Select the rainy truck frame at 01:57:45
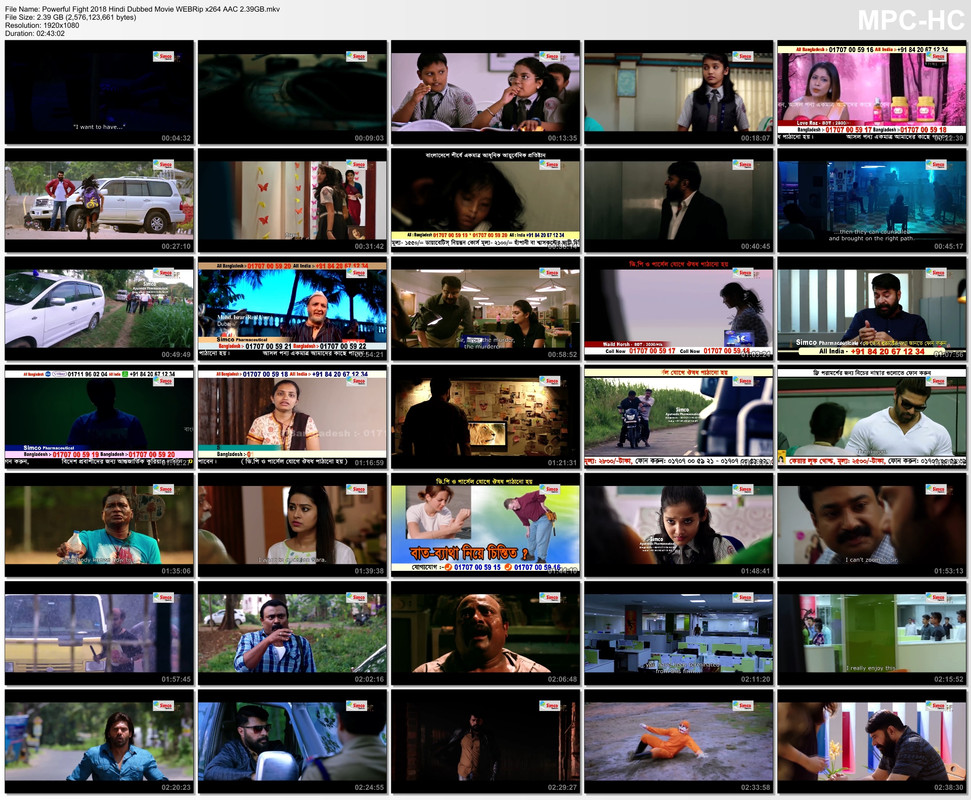Viewport: 971px width, 800px height. point(99,633)
